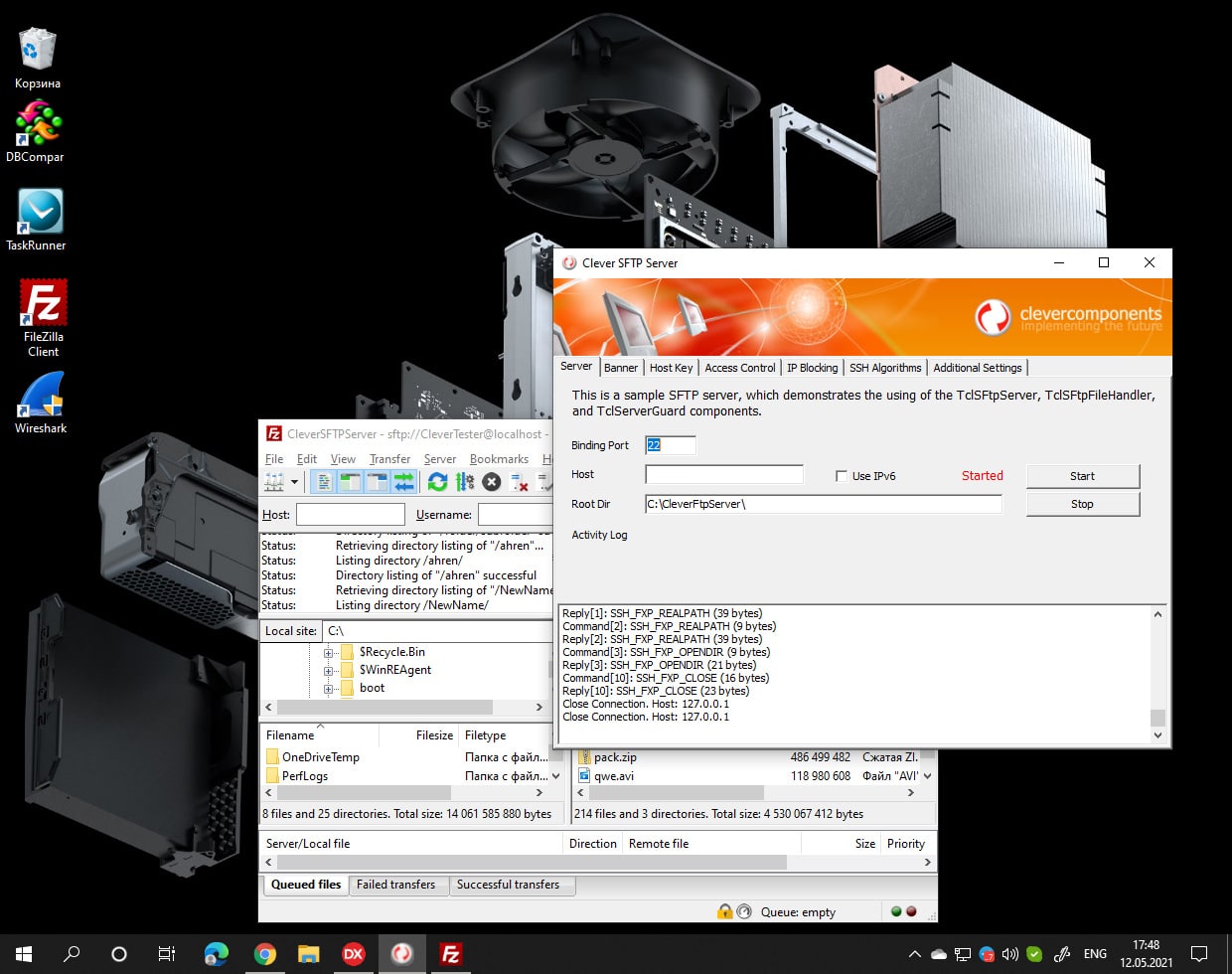This screenshot has width=1232, height=974.
Task: Open File Explorer from the taskbar
Action: 309,954
